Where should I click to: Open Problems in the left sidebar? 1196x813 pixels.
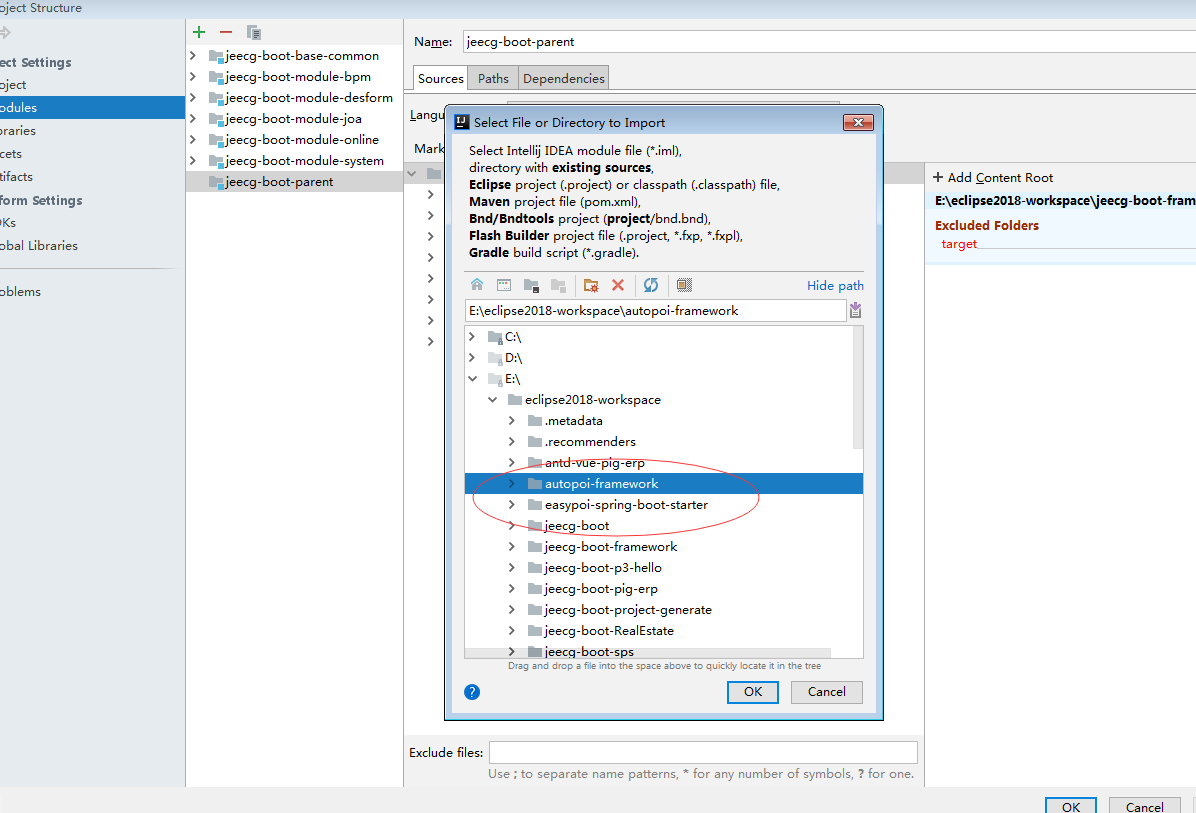(x=21, y=291)
